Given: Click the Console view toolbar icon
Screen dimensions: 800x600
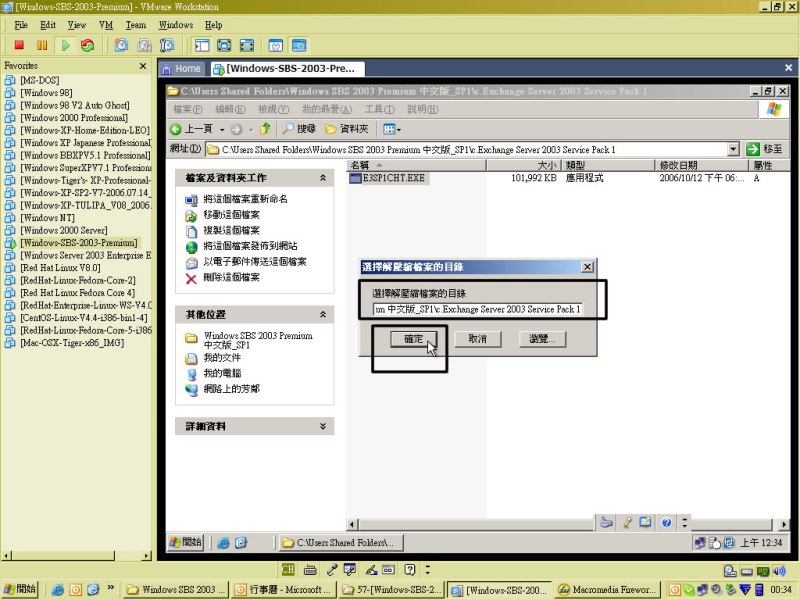Looking at the screenshot, I should pos(299,45).
